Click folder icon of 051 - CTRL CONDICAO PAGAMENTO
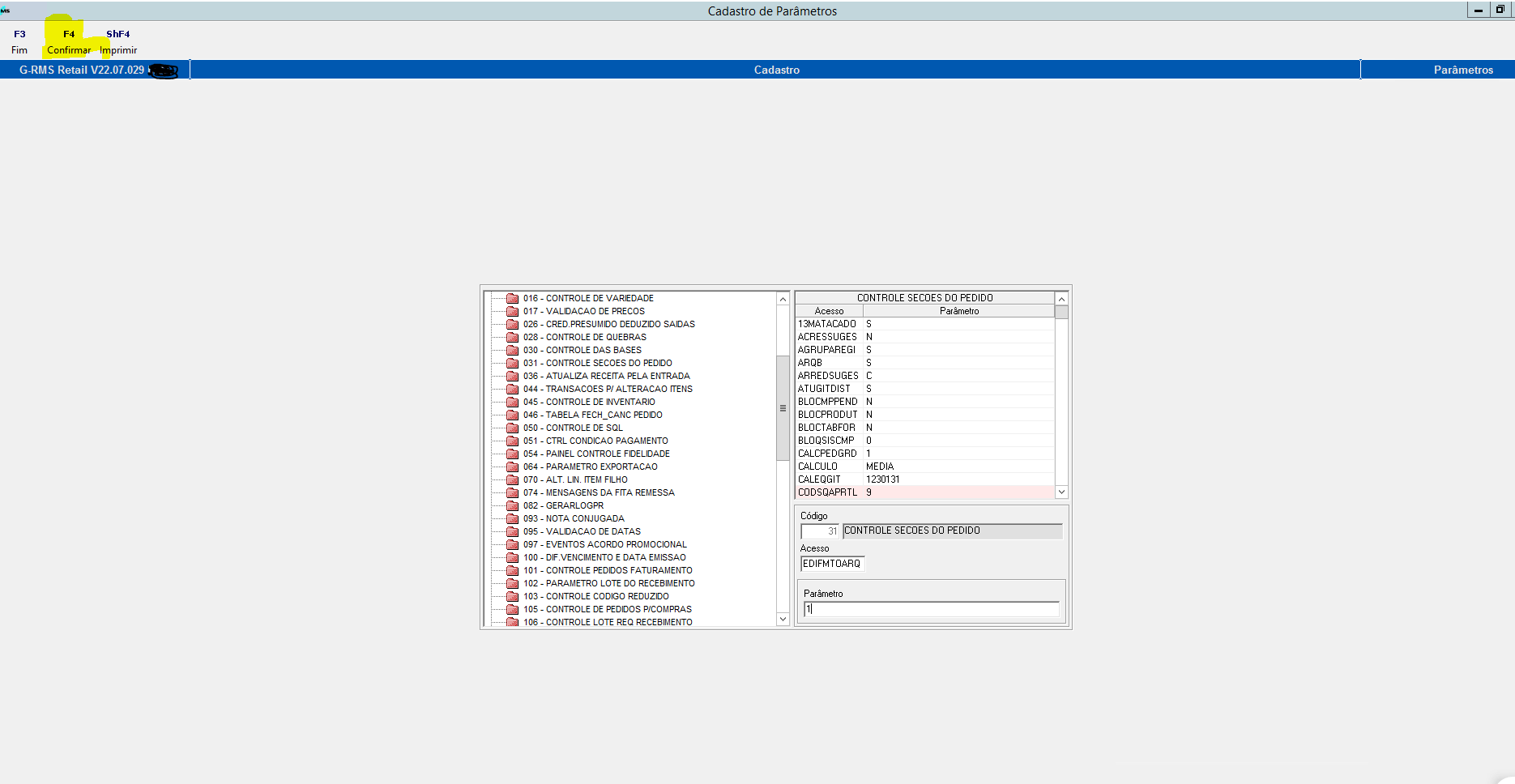Image resolution: width=1515 pixels, height=784 pixels. [512, 441]
